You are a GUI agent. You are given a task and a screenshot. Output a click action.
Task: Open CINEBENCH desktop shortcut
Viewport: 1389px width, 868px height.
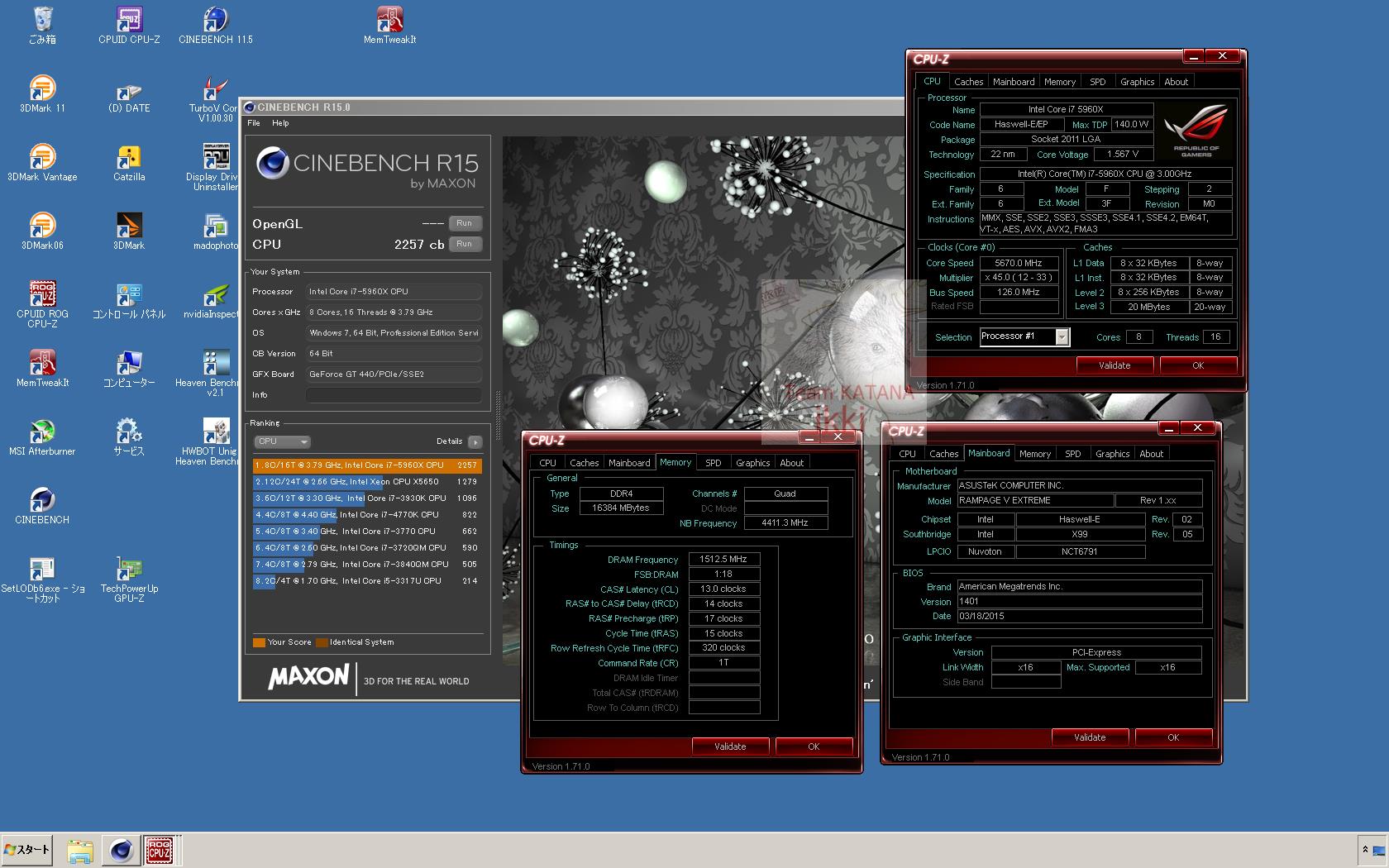(x=42, y=505)
